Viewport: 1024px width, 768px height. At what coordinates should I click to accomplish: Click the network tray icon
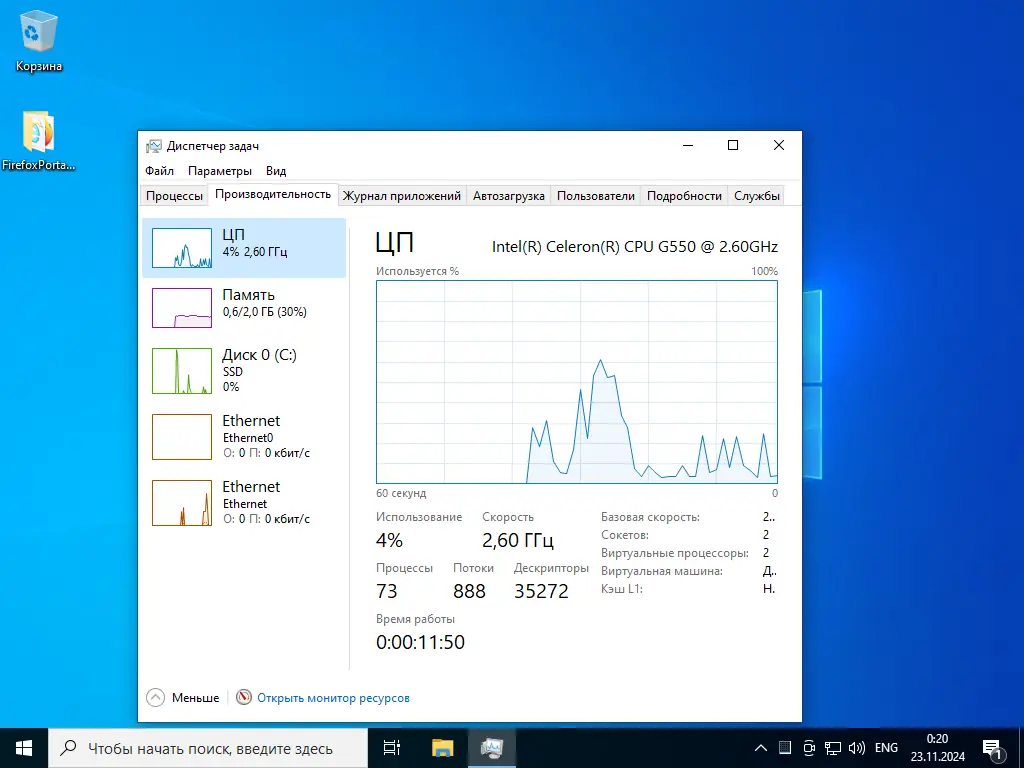point(833,748)
